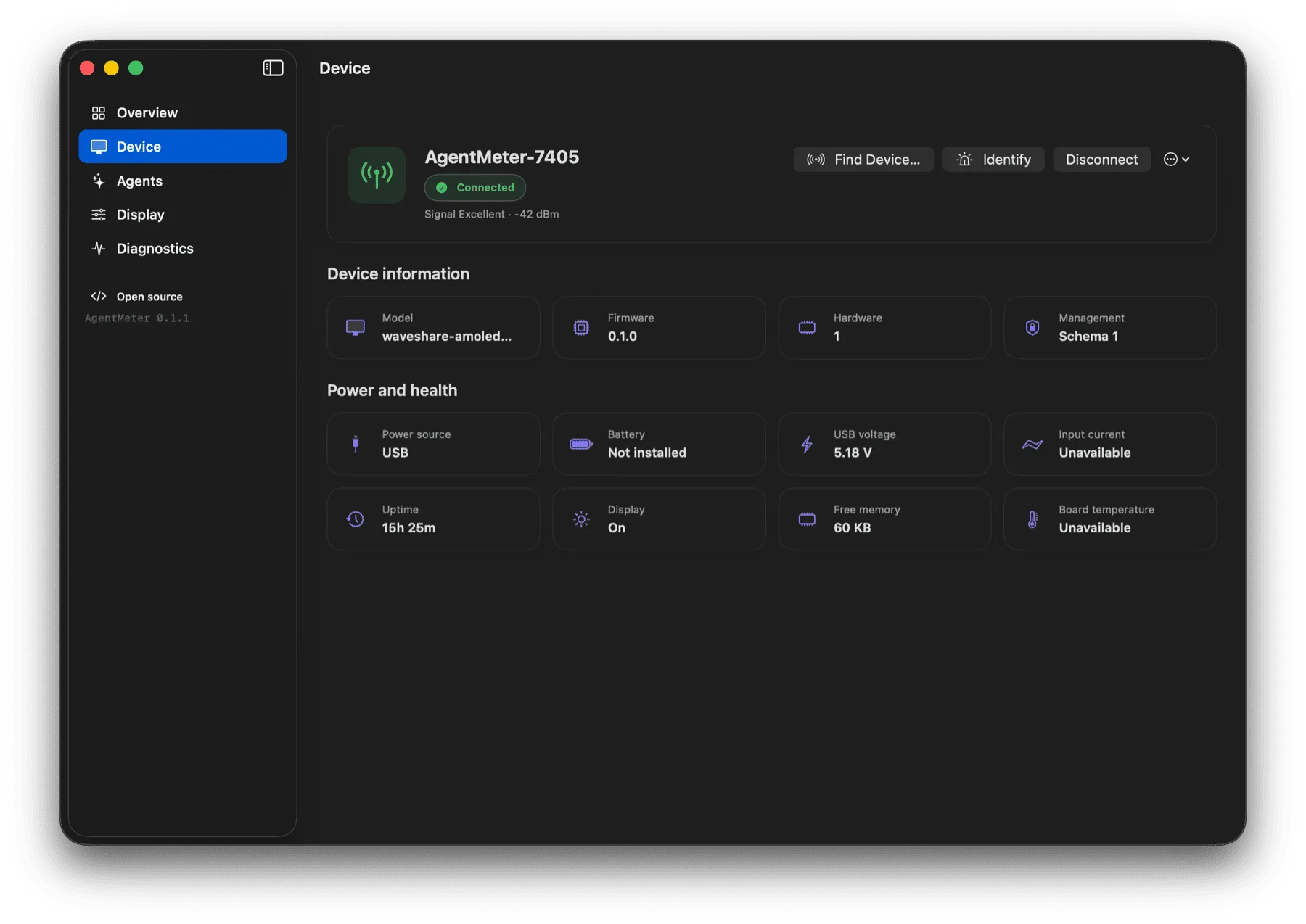Click the Find Device... button
The width and height of the screenshot is (1306, 924).
(x=863, y=160)
